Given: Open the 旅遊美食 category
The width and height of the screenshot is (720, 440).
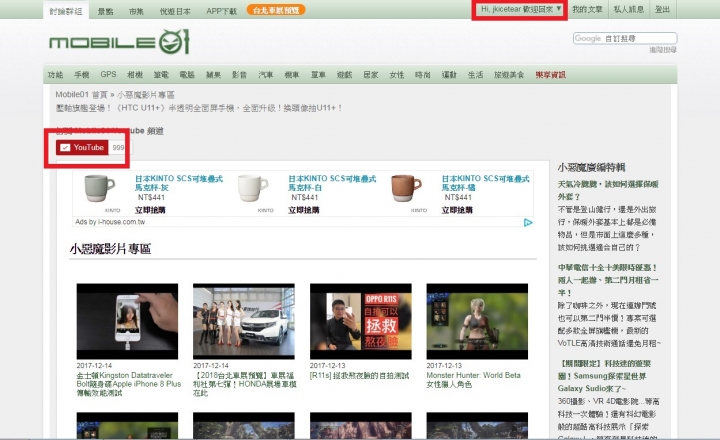Looking at the screenshot, I should coord(509,74).
